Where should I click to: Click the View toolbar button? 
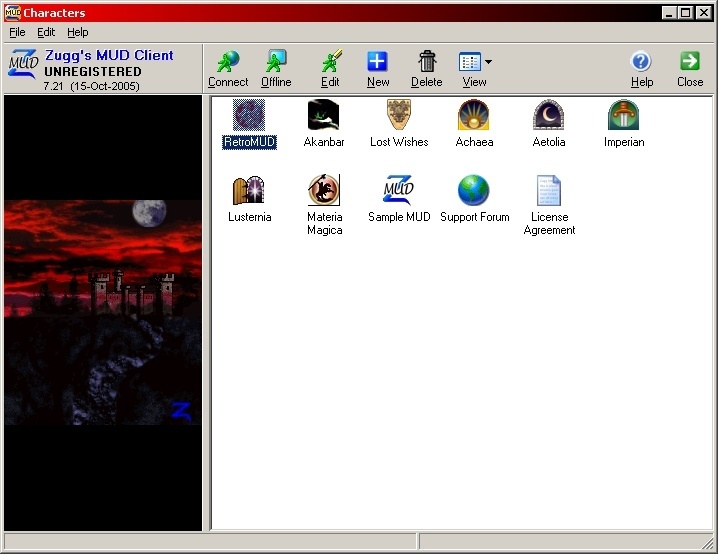[474, 69]
